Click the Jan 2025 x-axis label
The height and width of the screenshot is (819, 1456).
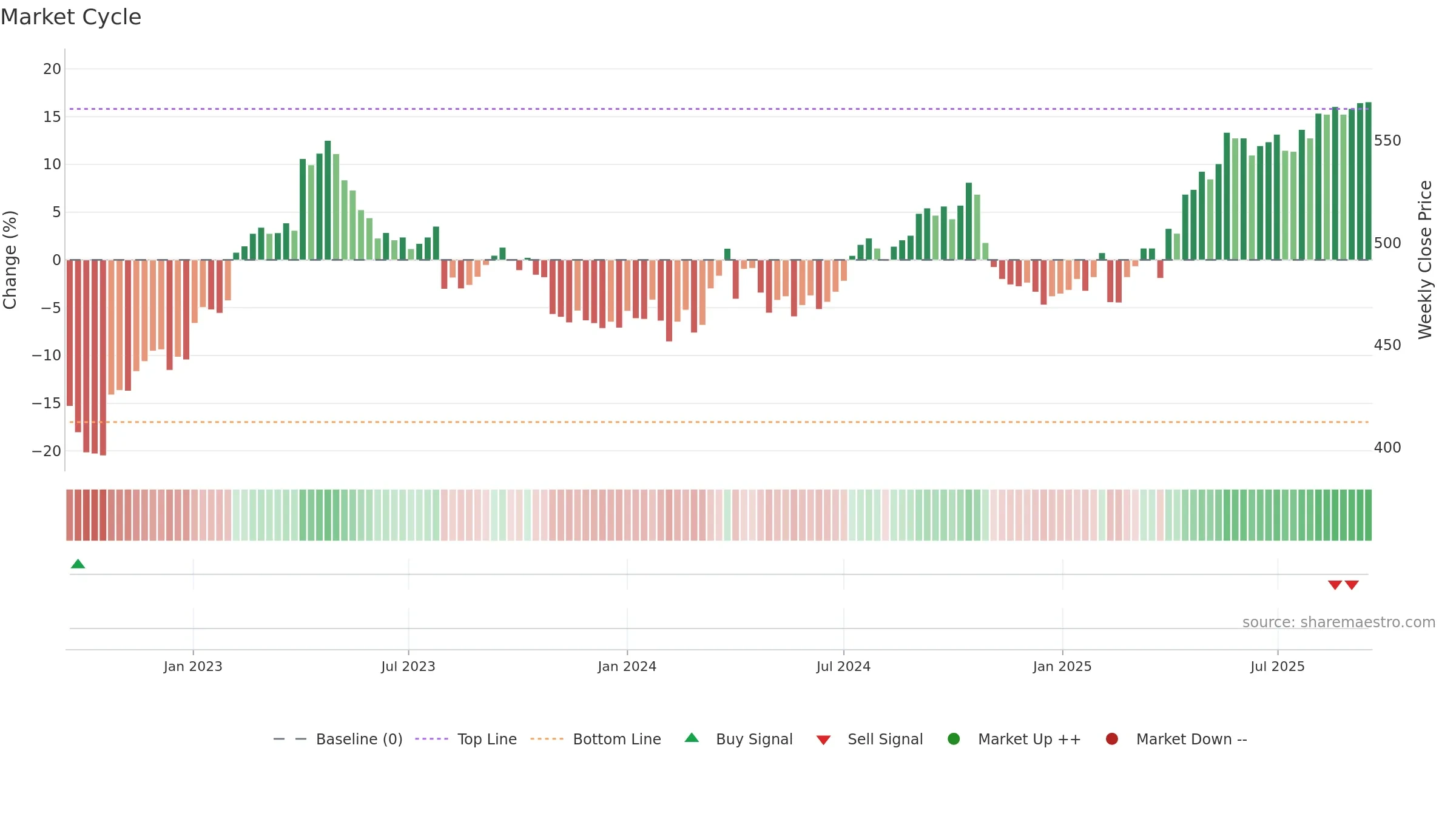point(1062,666)
